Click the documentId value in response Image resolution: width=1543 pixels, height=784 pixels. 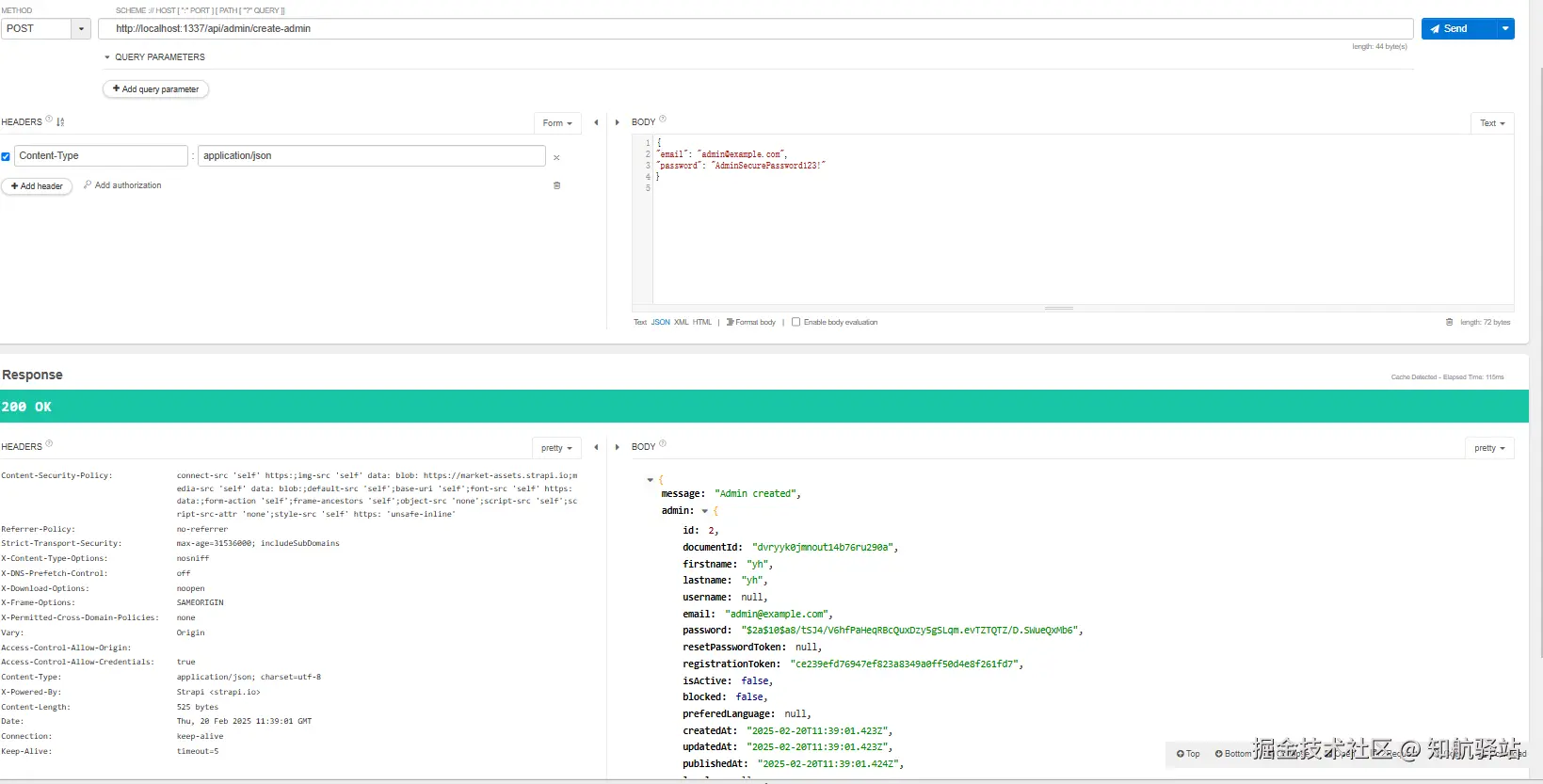click(823, 548)
